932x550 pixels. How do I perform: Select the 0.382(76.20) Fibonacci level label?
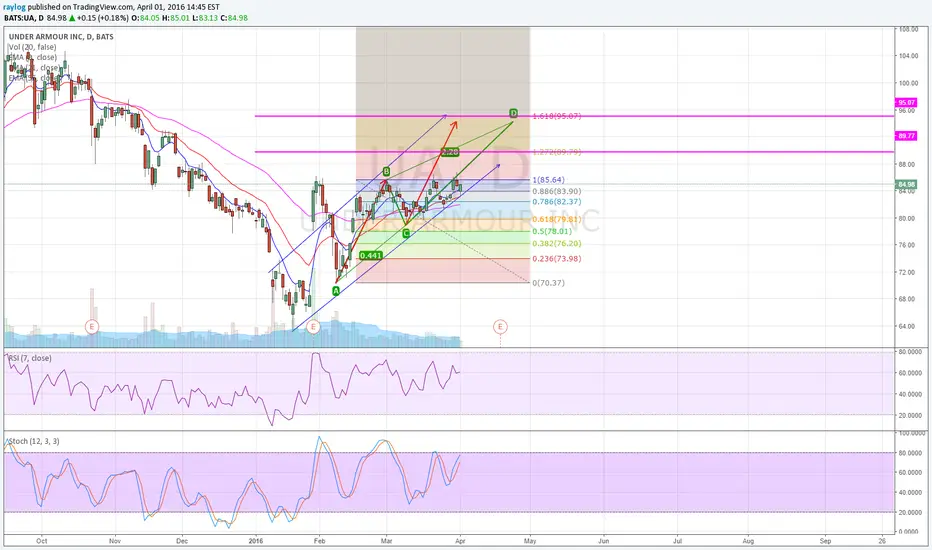click(557, 244)
